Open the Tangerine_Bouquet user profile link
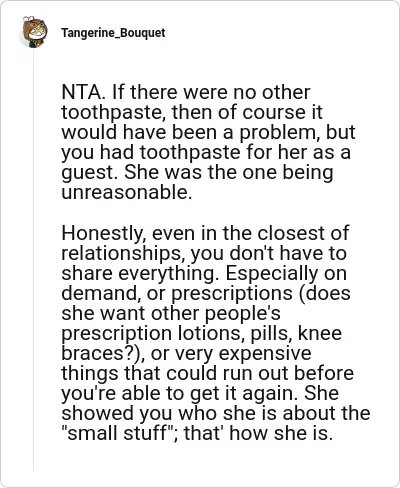 (113, 33)
